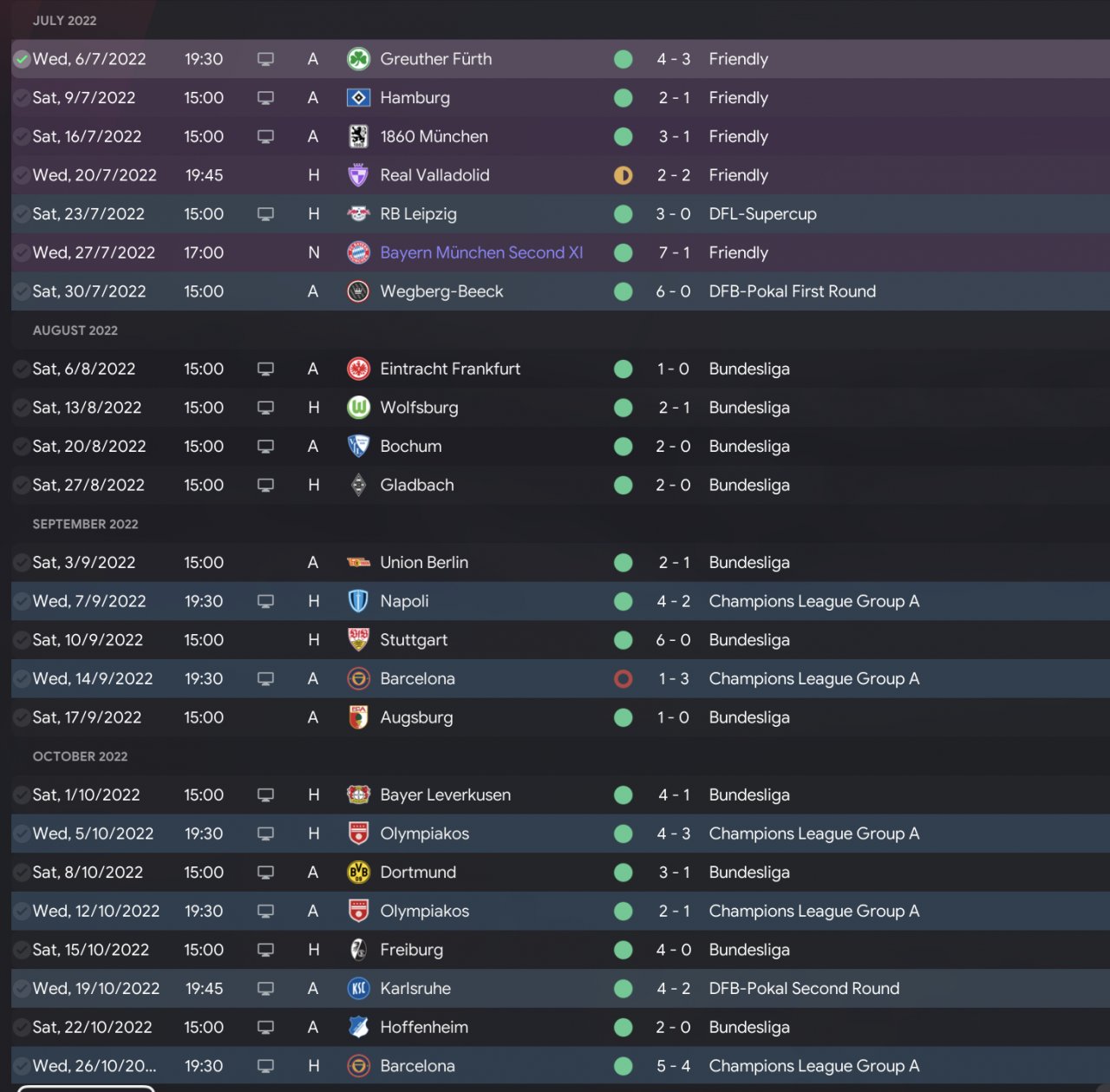Image resolution: width=1110 pixels, height=1092 pixels.
Task: Open the Bayern München Second XI link
Action: (481, 252)
